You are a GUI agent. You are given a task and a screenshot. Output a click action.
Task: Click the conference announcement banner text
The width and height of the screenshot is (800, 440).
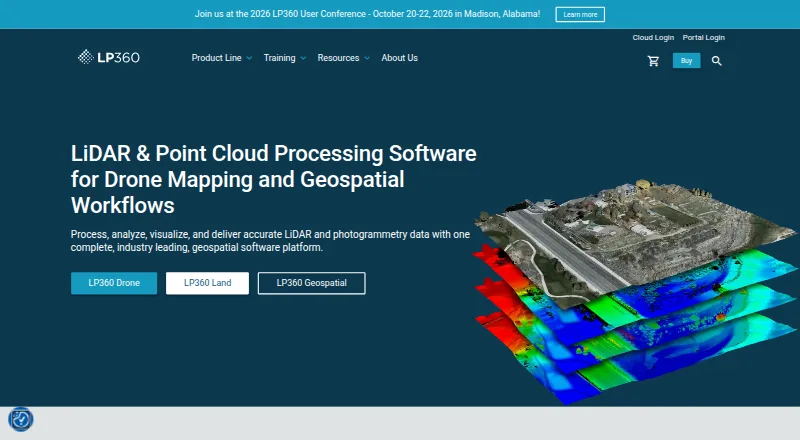367,14
